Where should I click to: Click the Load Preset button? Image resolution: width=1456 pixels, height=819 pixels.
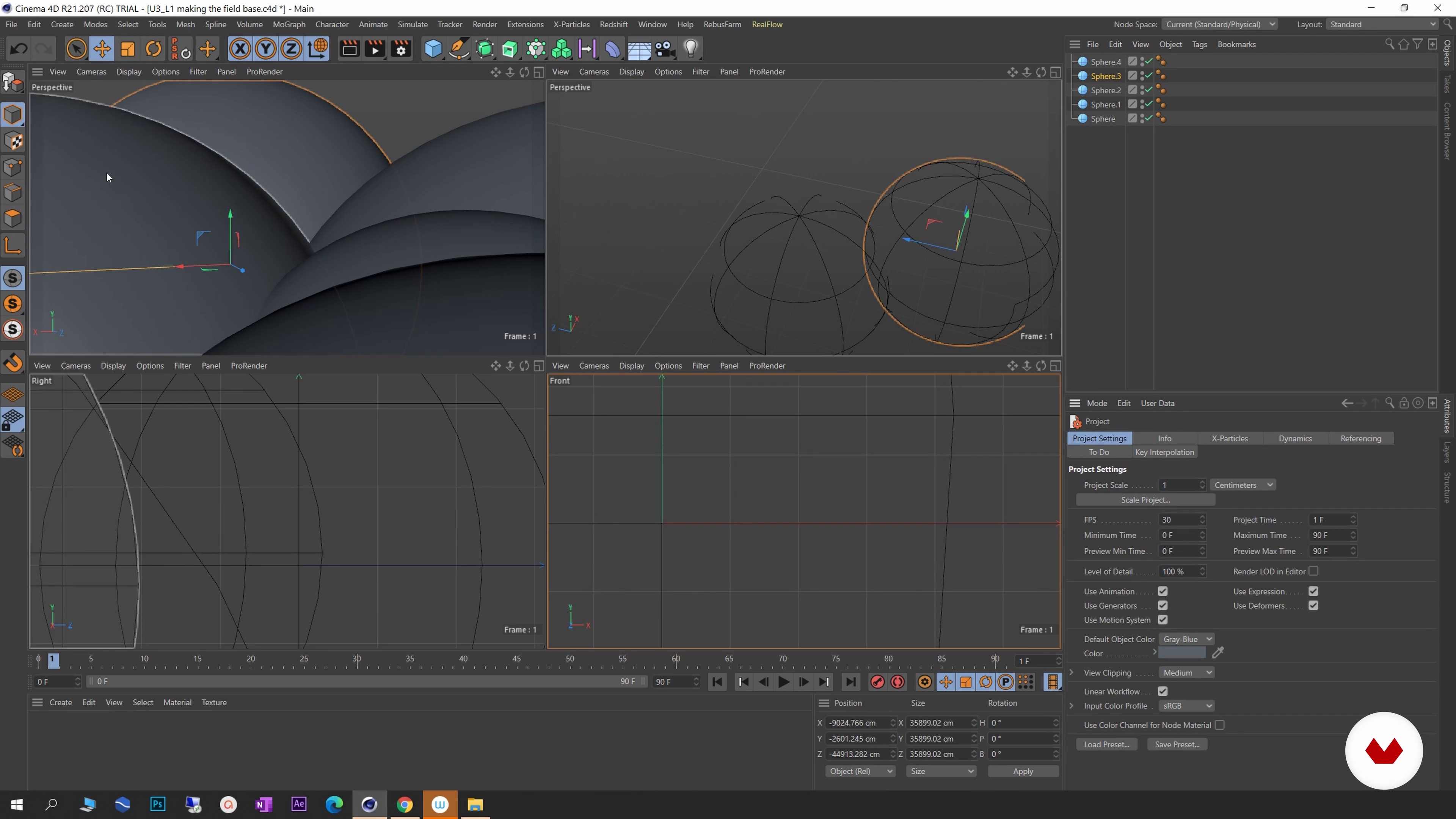[x=1106, y=745]
